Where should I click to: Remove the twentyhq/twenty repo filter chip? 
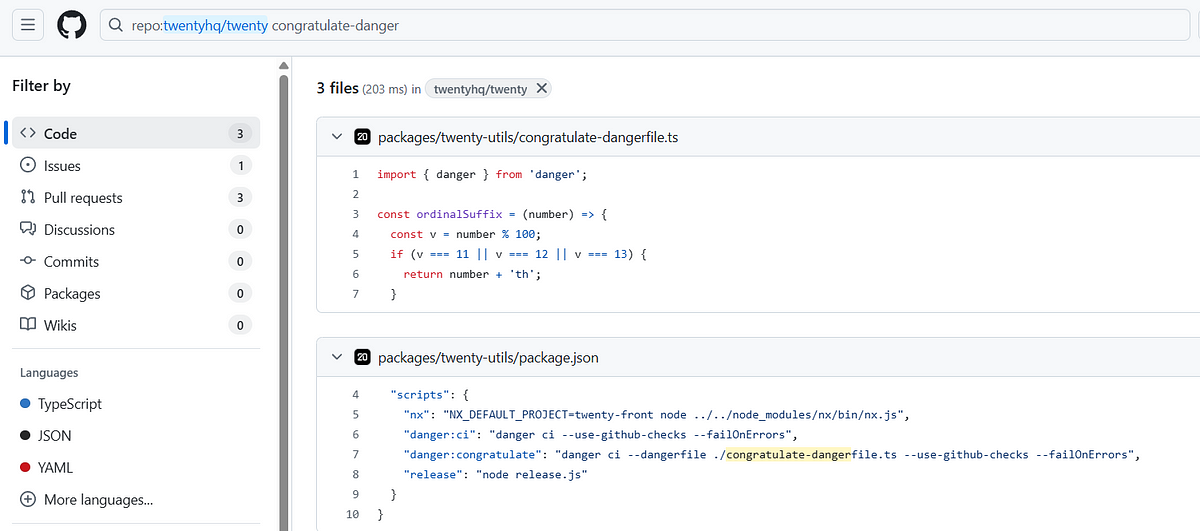[x=541, y=88]
